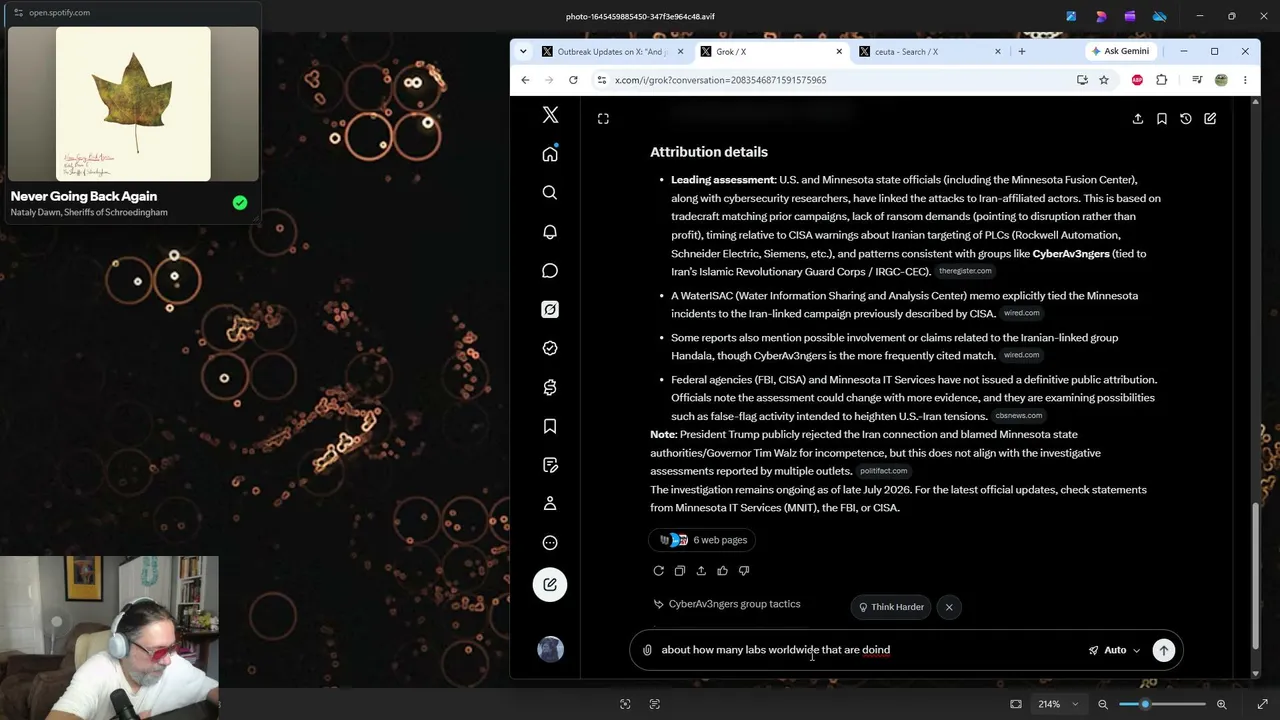Image resolution: width=1280 pixels, height=720 pixels.
Task: Open cbsnews.com citation link
Action: tap(1018, 416)
